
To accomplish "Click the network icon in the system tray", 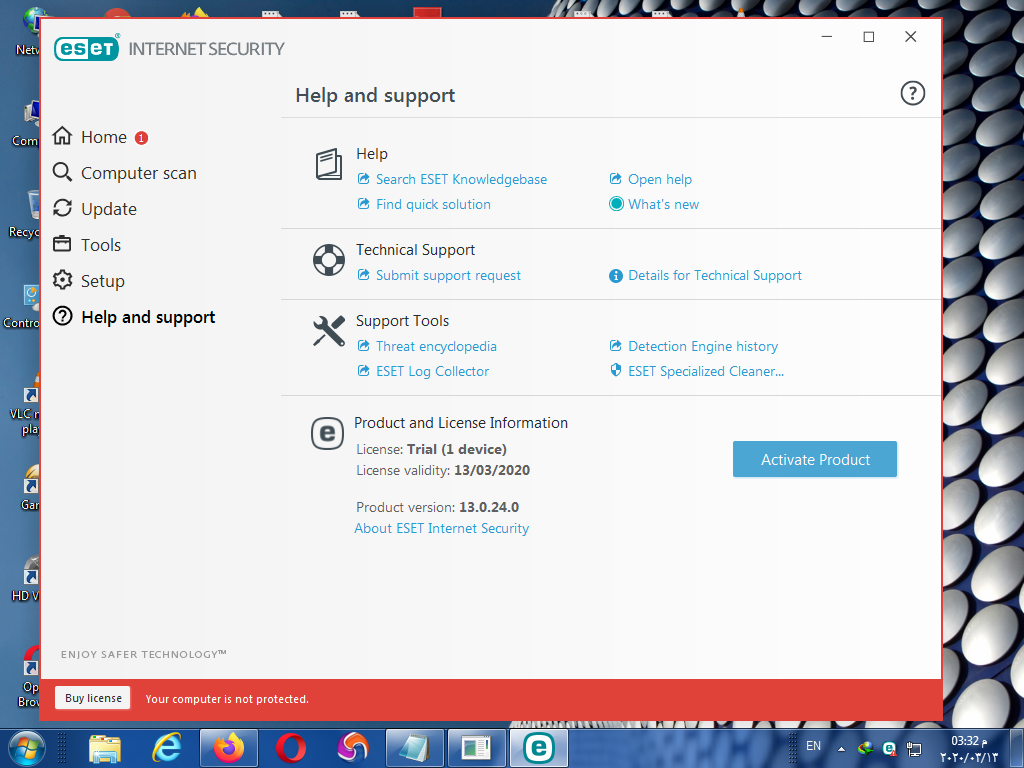I will point(914,749).
